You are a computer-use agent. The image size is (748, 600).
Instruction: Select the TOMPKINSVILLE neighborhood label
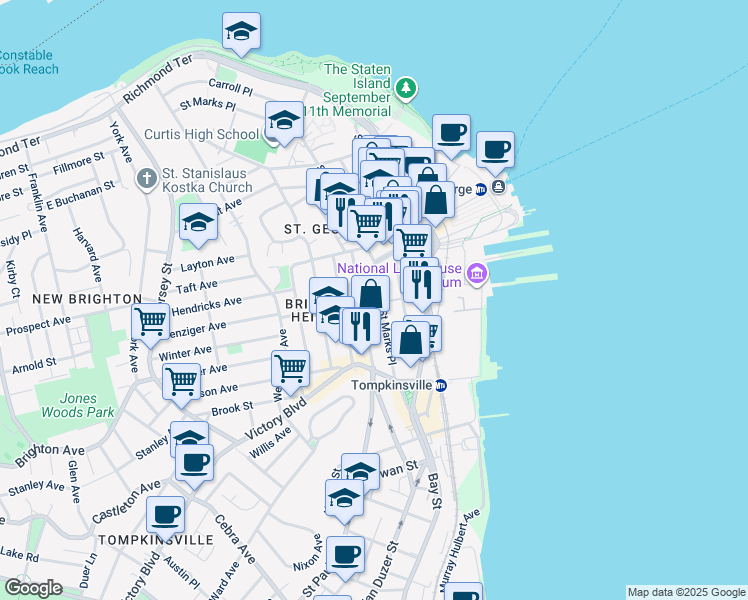pos(156,540)
